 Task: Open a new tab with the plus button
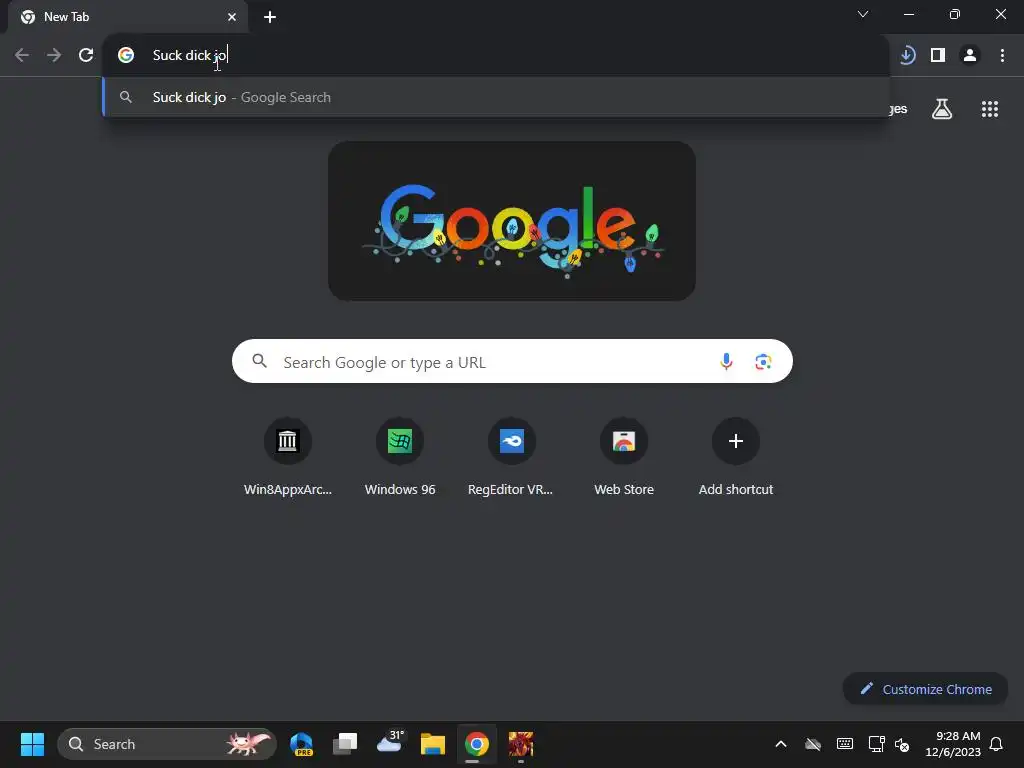coord(270,17)
